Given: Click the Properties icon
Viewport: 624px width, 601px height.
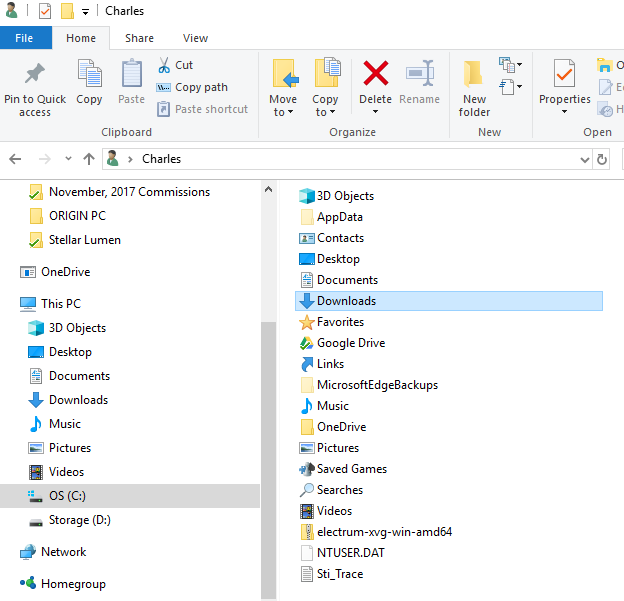Looking at the screenshot, I should click(x=564, y=73).
